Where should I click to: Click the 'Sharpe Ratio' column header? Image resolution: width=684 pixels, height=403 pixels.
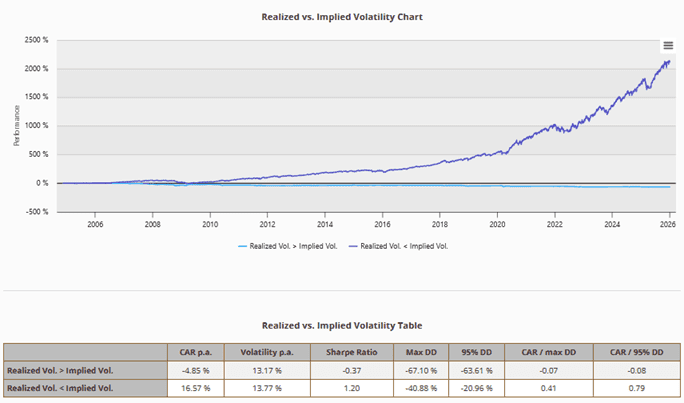point(340,351)
